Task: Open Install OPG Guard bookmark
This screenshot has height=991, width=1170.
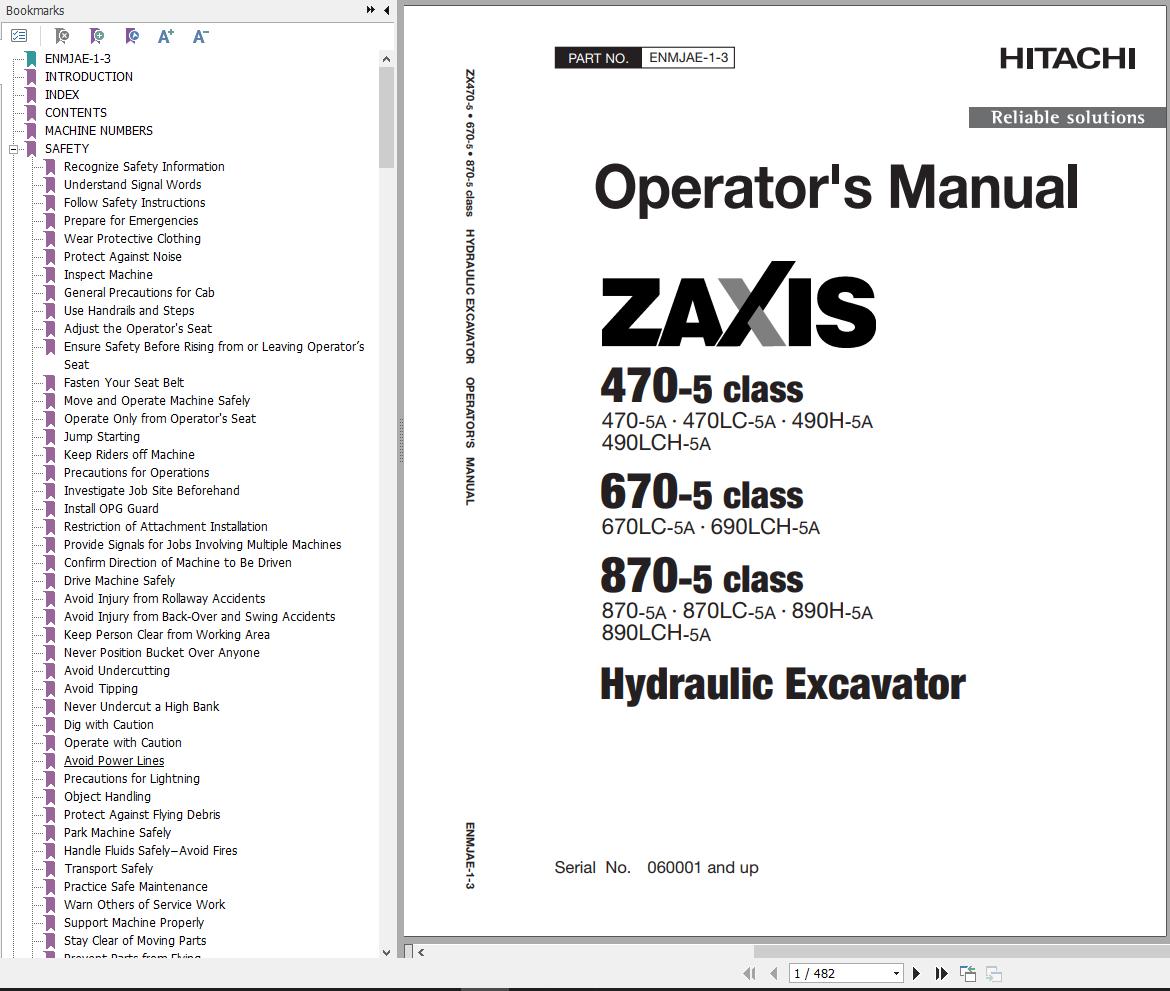Action: point(111,508)
